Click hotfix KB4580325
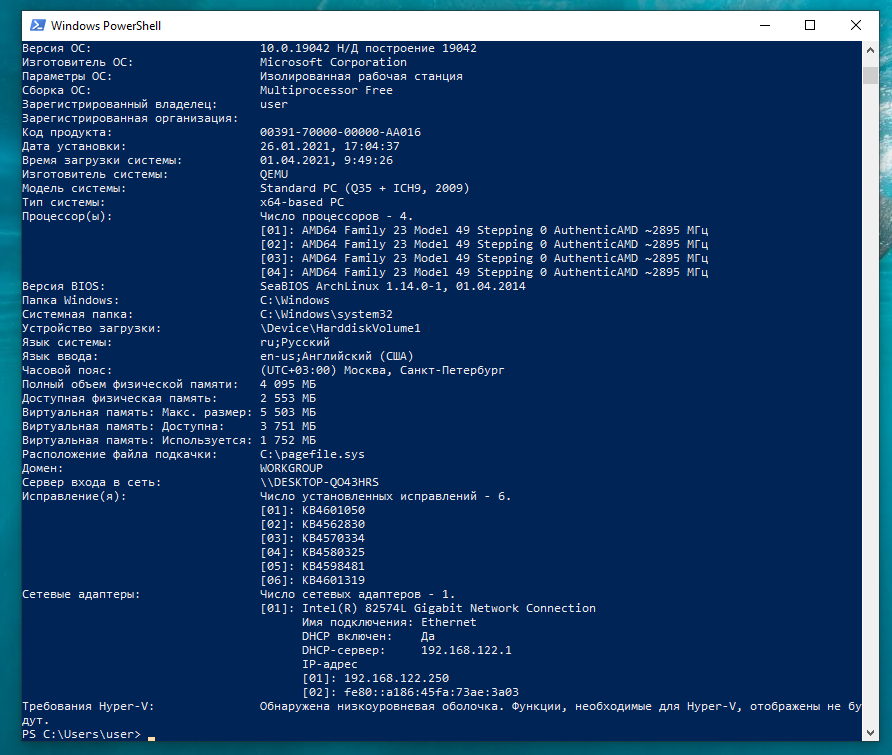Viewport: 892px width, 755px height. 333,552
